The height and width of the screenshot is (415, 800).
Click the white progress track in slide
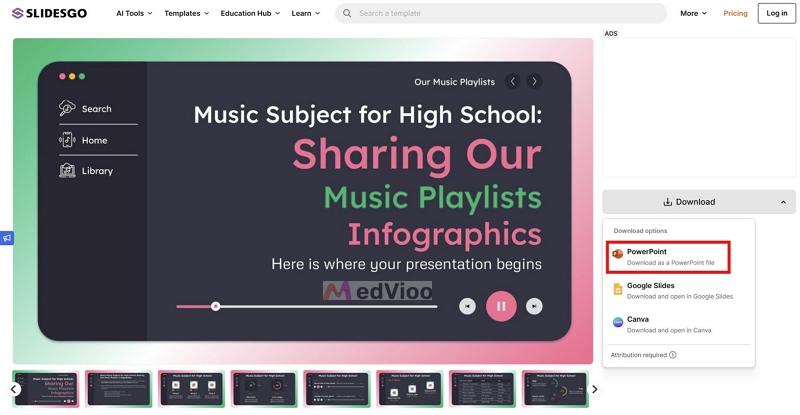[329, 307]
